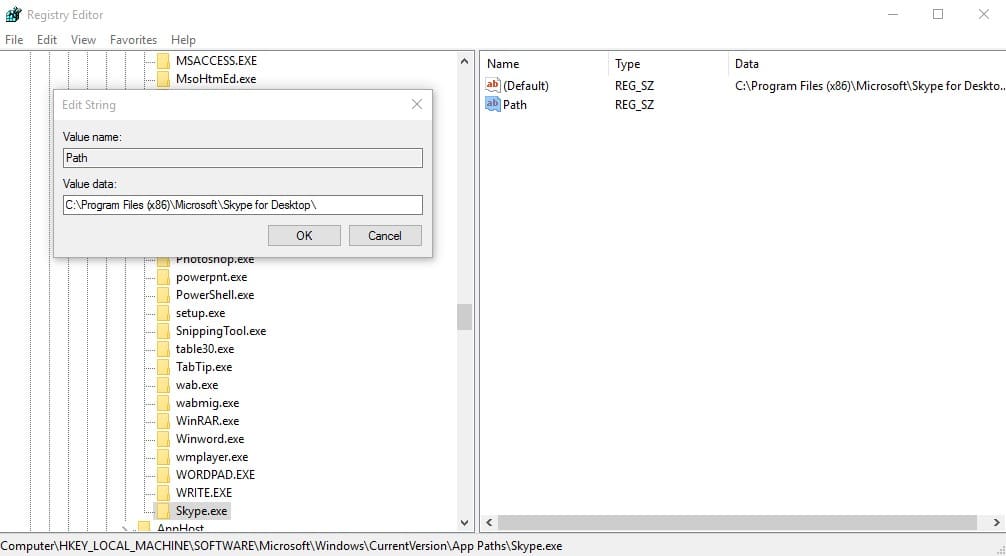The height and width of the screenshot is (556, 1006).
Task: Select the Skype.exe folder icon
Action: (164, 511)
